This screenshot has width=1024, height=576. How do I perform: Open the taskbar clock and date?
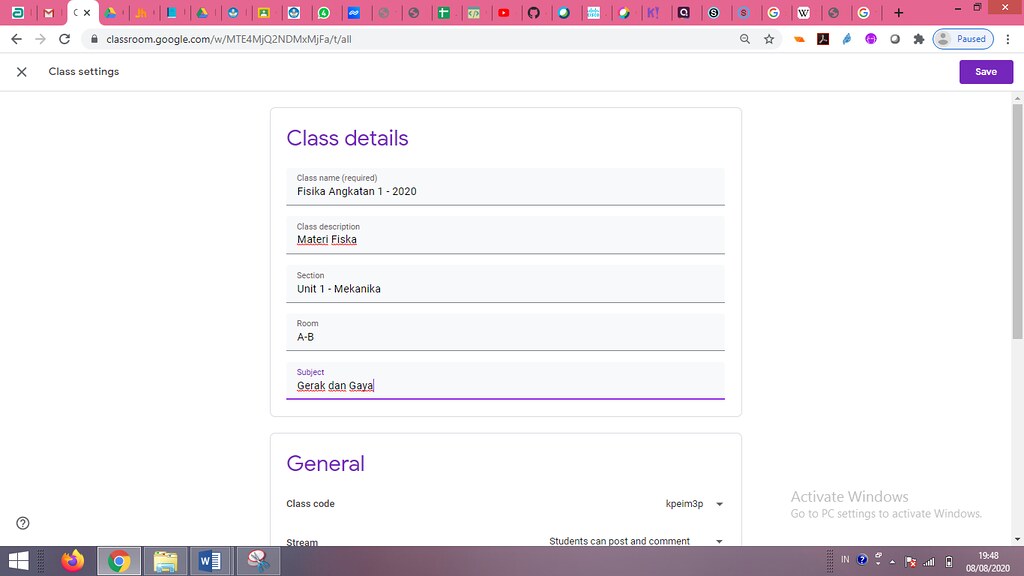pyautogui.click(x=988, y=562)
